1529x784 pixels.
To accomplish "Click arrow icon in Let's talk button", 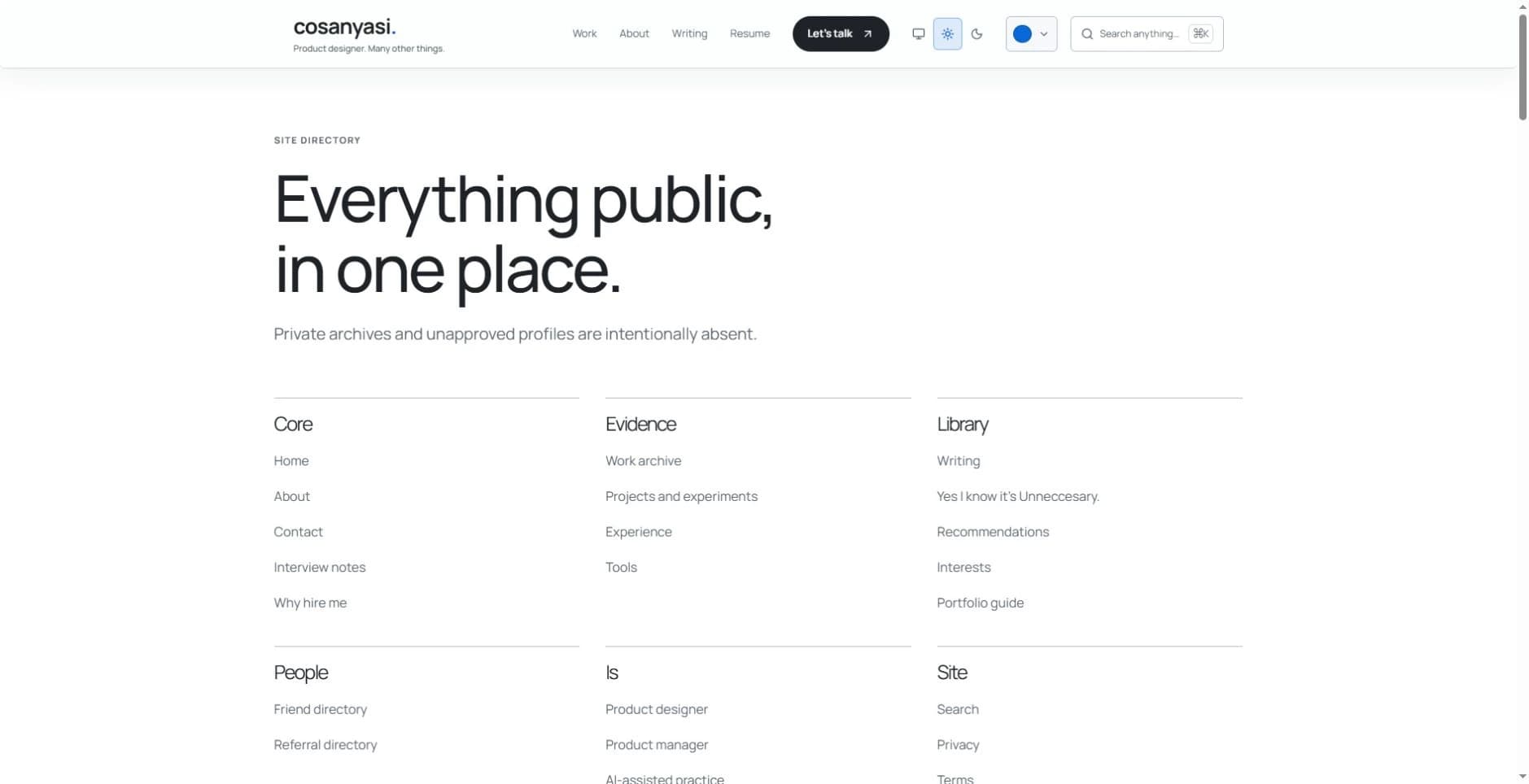I will click(x=867, y=34).
